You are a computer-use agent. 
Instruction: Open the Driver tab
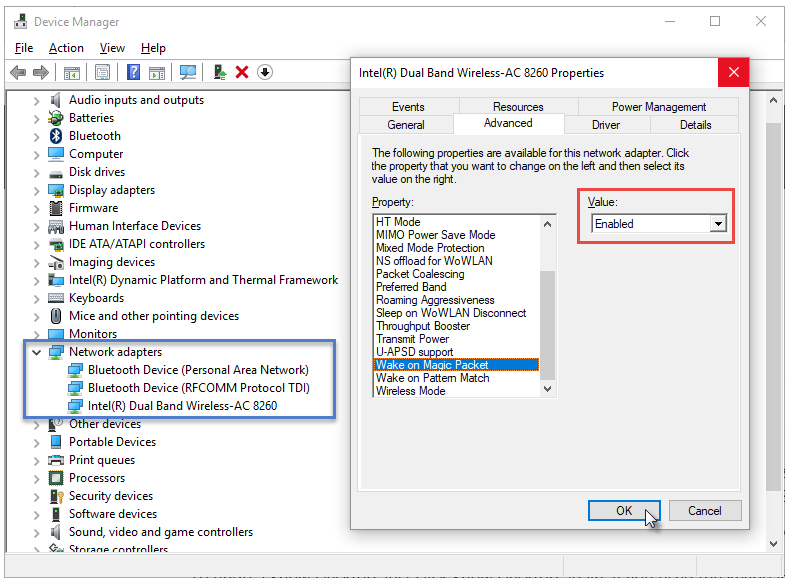tap(606, 125)
